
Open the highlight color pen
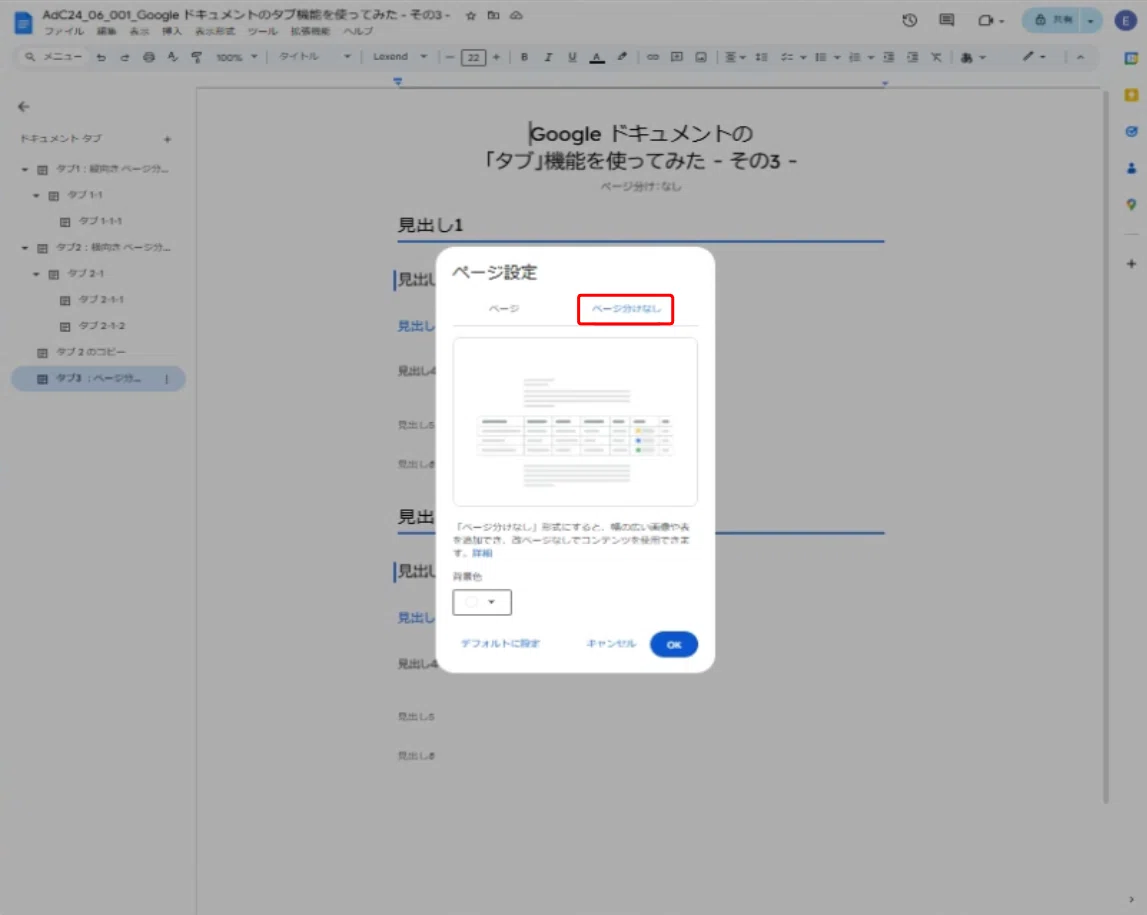622,57
